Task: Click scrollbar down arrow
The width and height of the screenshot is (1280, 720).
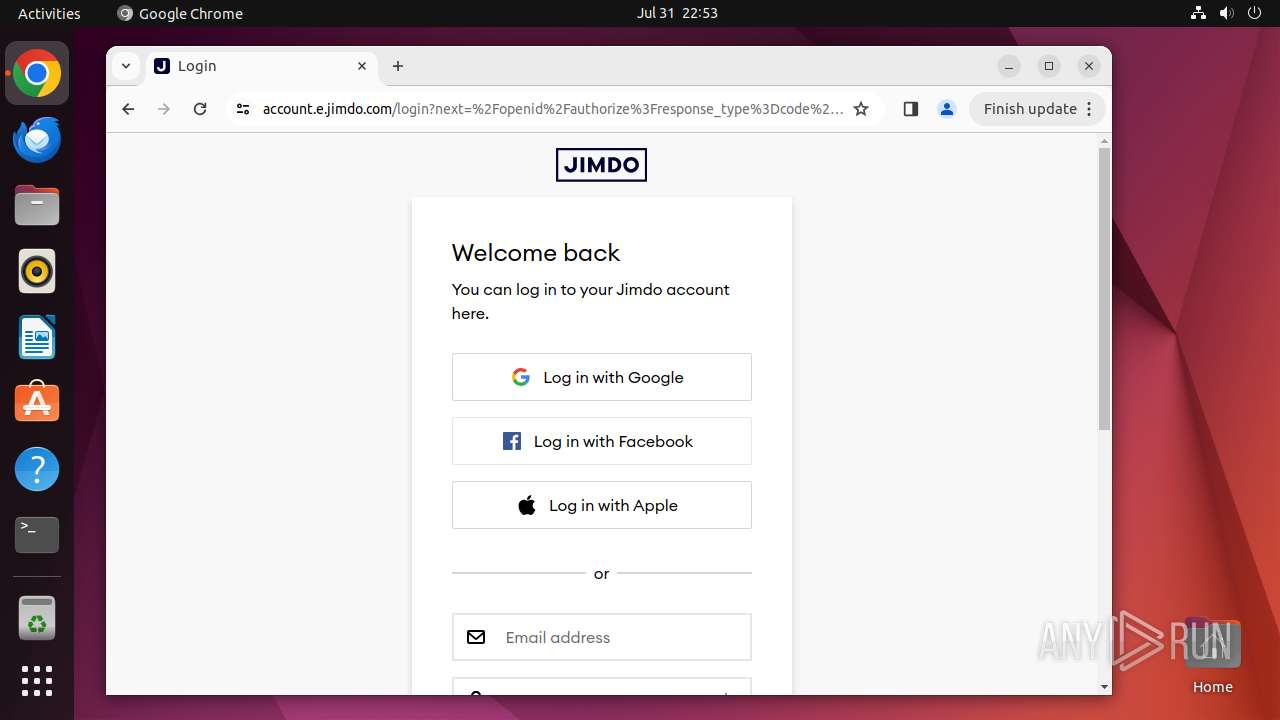Action: (1104, 687)
